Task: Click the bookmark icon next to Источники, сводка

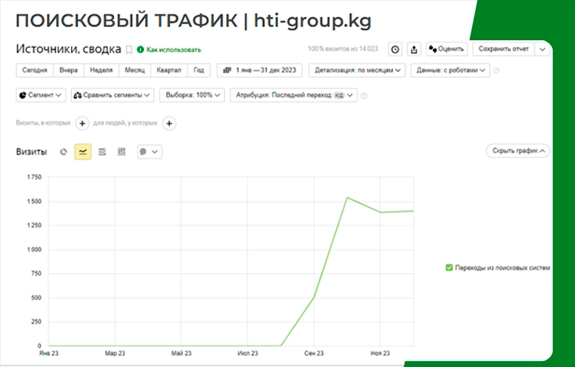Action: point(129,49)
